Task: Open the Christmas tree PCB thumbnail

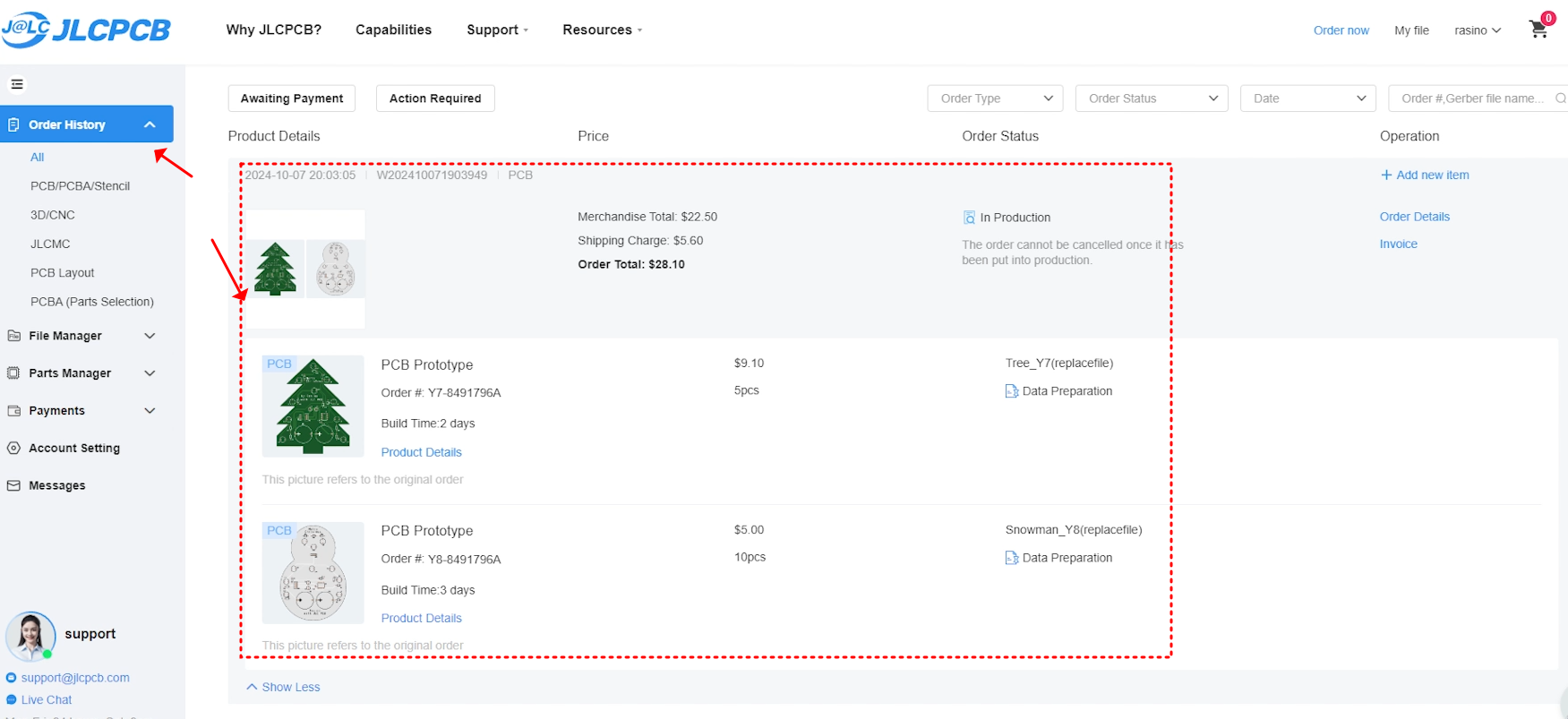Action: coord(313,406)
